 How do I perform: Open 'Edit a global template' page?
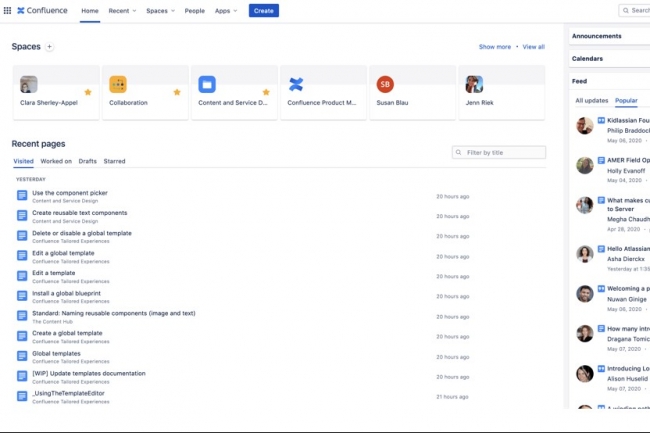[x=63, y=253]
